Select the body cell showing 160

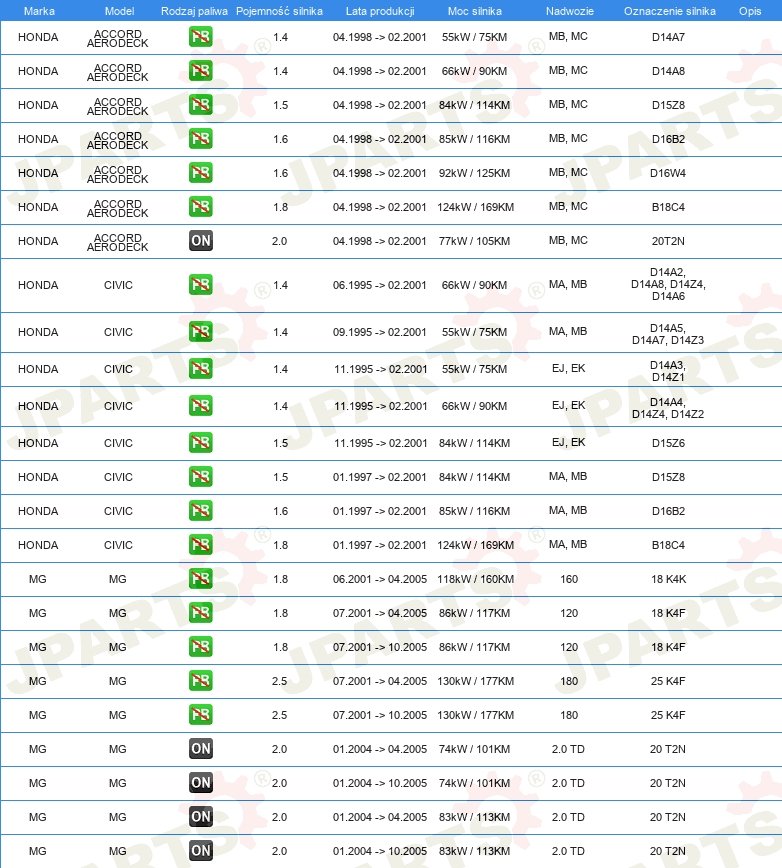coord(569,580)
